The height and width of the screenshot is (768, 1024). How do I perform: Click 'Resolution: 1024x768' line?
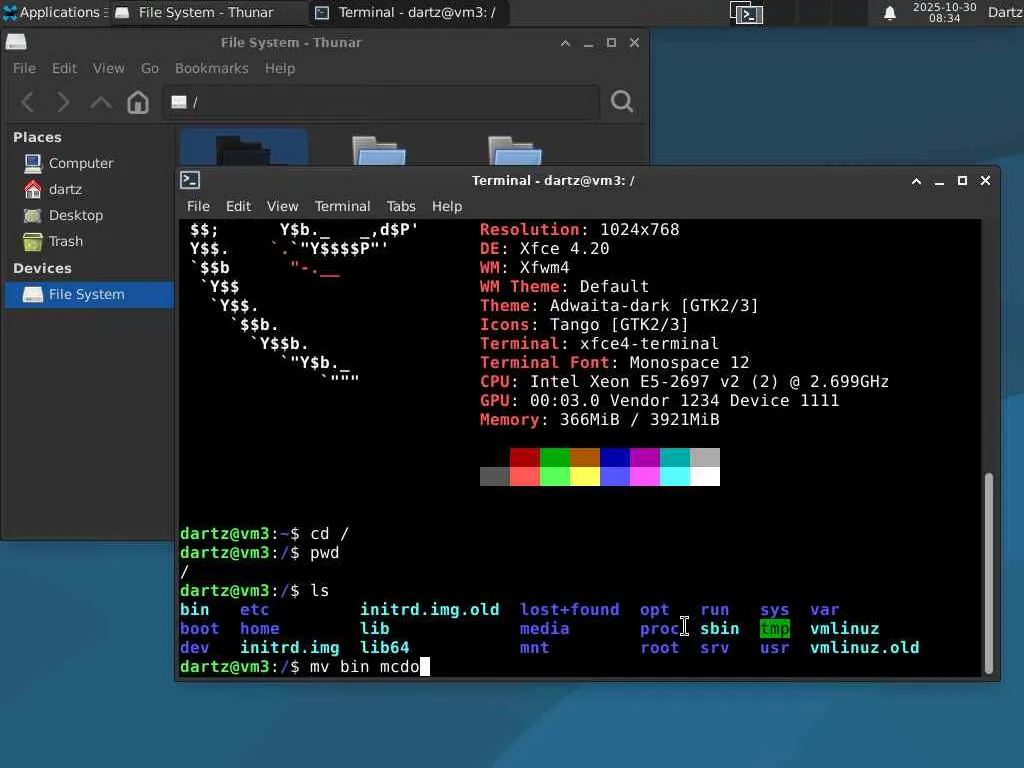[x=579, y=230]
